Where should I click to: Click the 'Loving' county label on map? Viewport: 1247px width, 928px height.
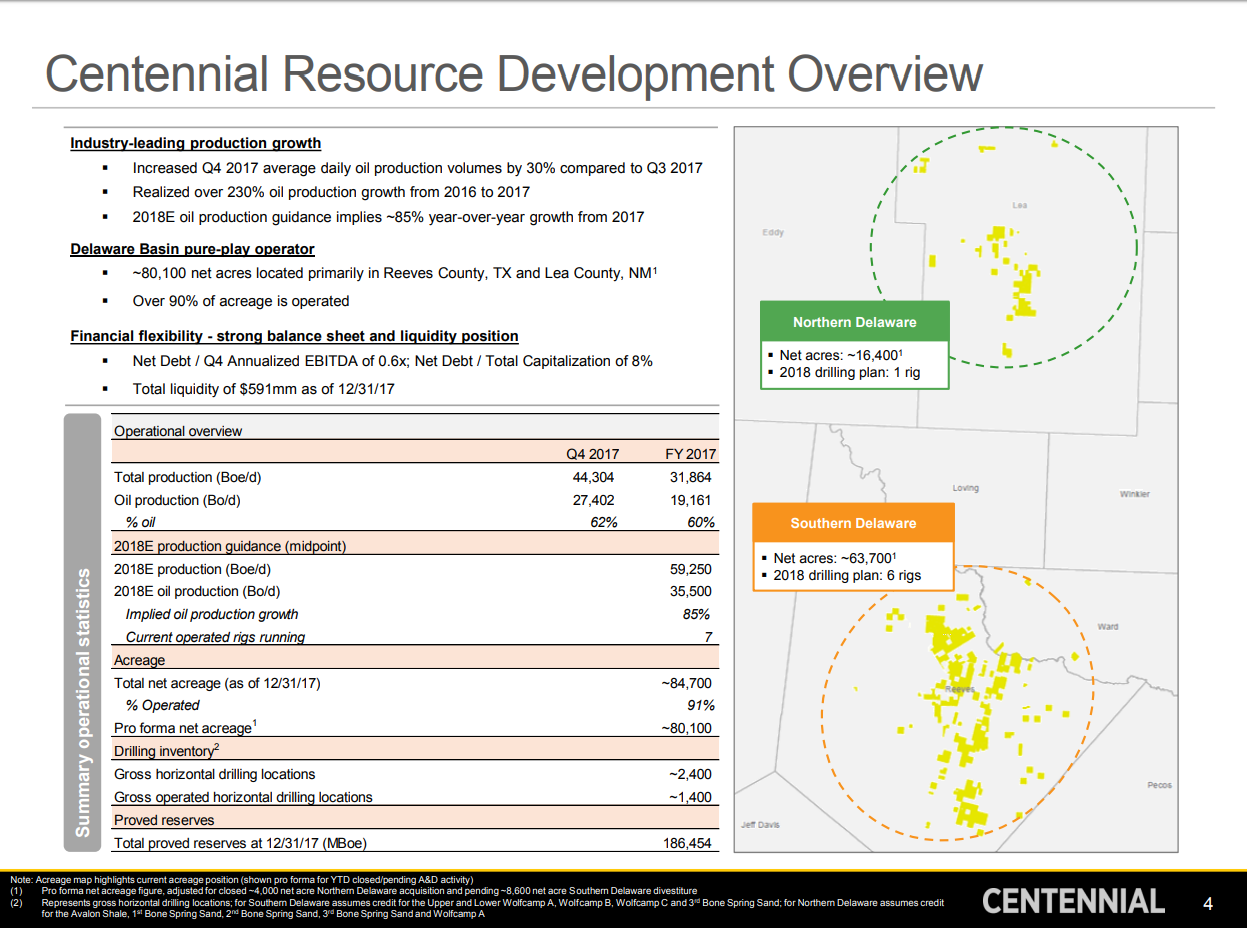tap(965, 488)
